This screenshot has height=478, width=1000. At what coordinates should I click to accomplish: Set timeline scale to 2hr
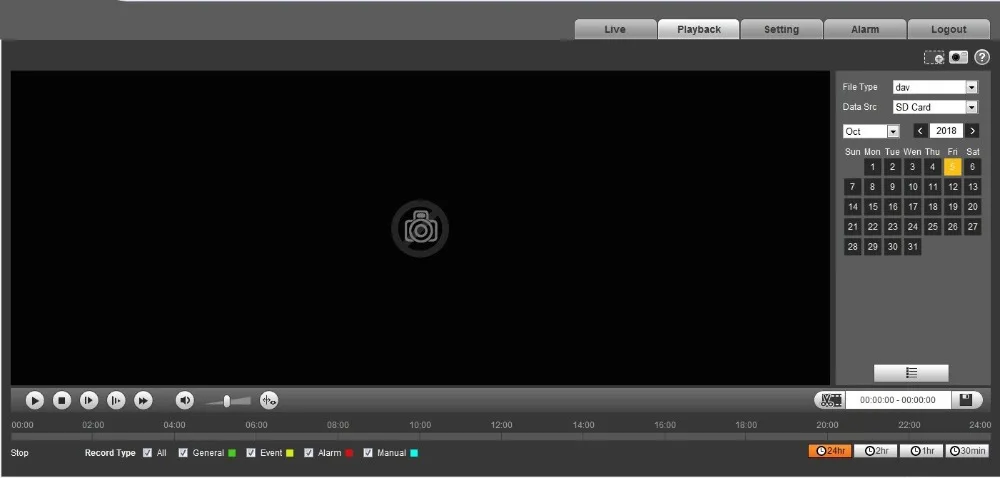click(x=876, y=451)
